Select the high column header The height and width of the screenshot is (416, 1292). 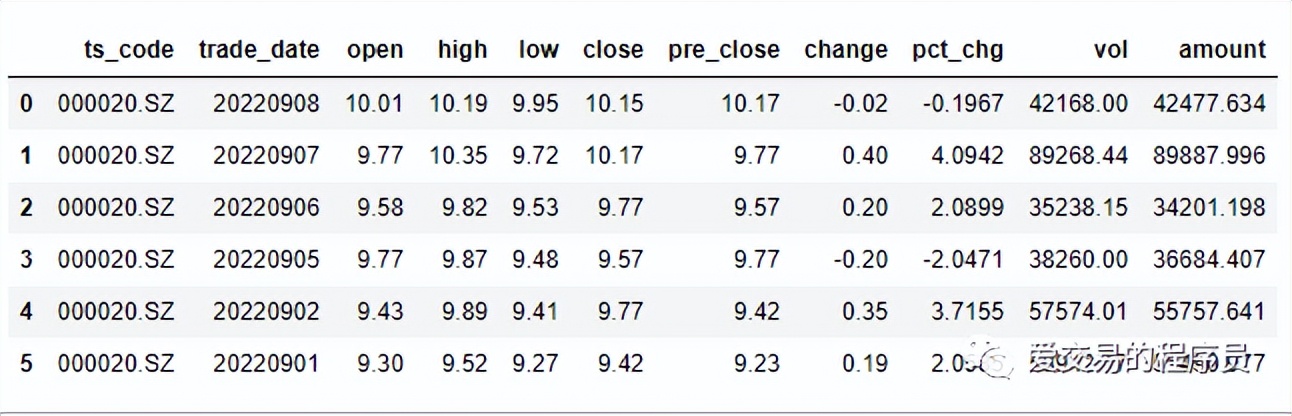tap(462, 50)
